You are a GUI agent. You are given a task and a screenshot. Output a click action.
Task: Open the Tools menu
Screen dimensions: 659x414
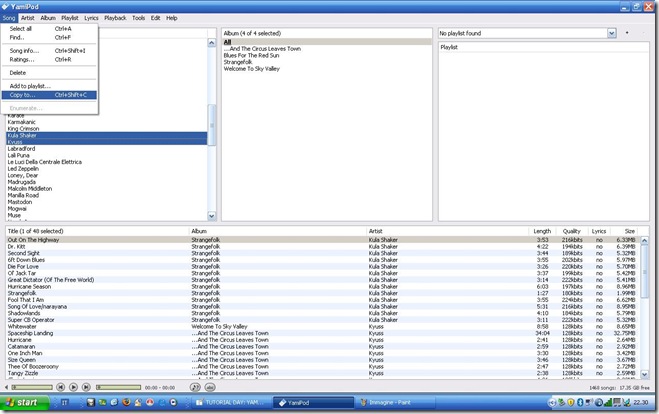[x=138, y=18]
